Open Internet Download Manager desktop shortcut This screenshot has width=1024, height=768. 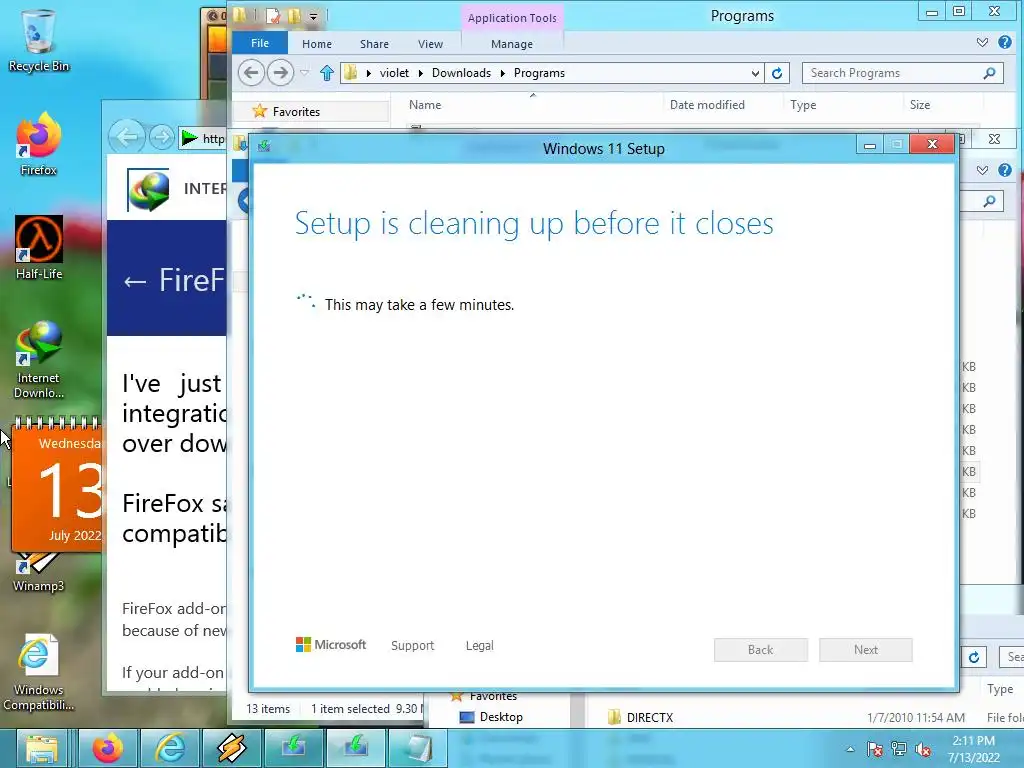pos(39,359)
